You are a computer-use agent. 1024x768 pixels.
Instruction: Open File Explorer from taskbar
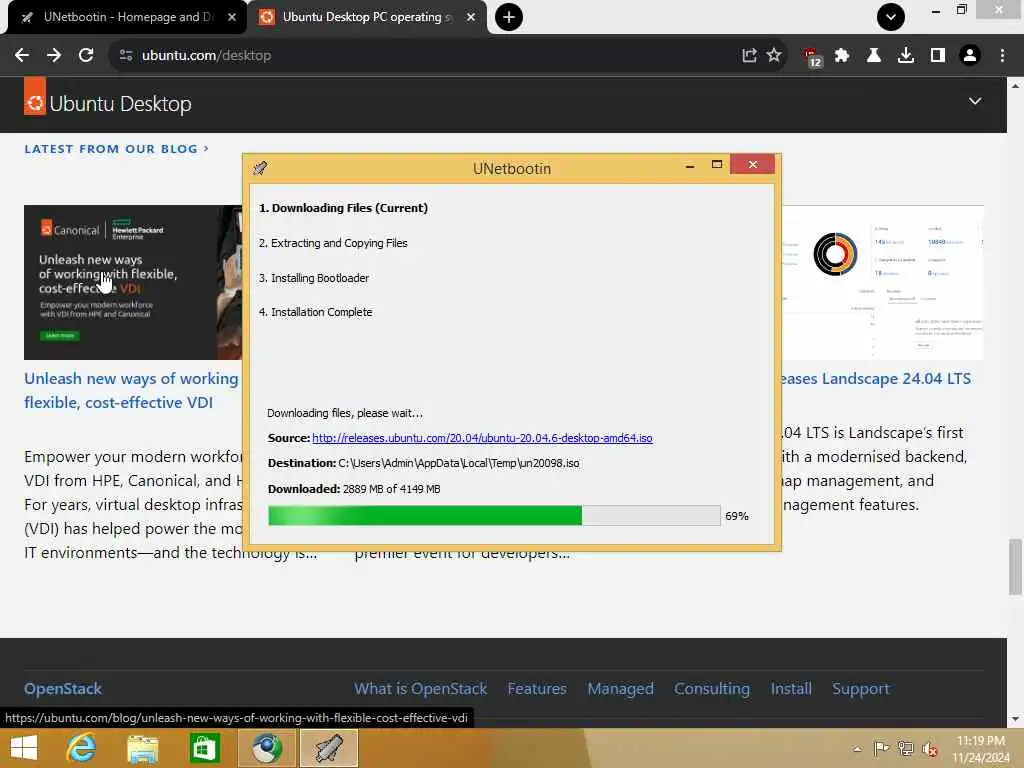pos(143,748)
